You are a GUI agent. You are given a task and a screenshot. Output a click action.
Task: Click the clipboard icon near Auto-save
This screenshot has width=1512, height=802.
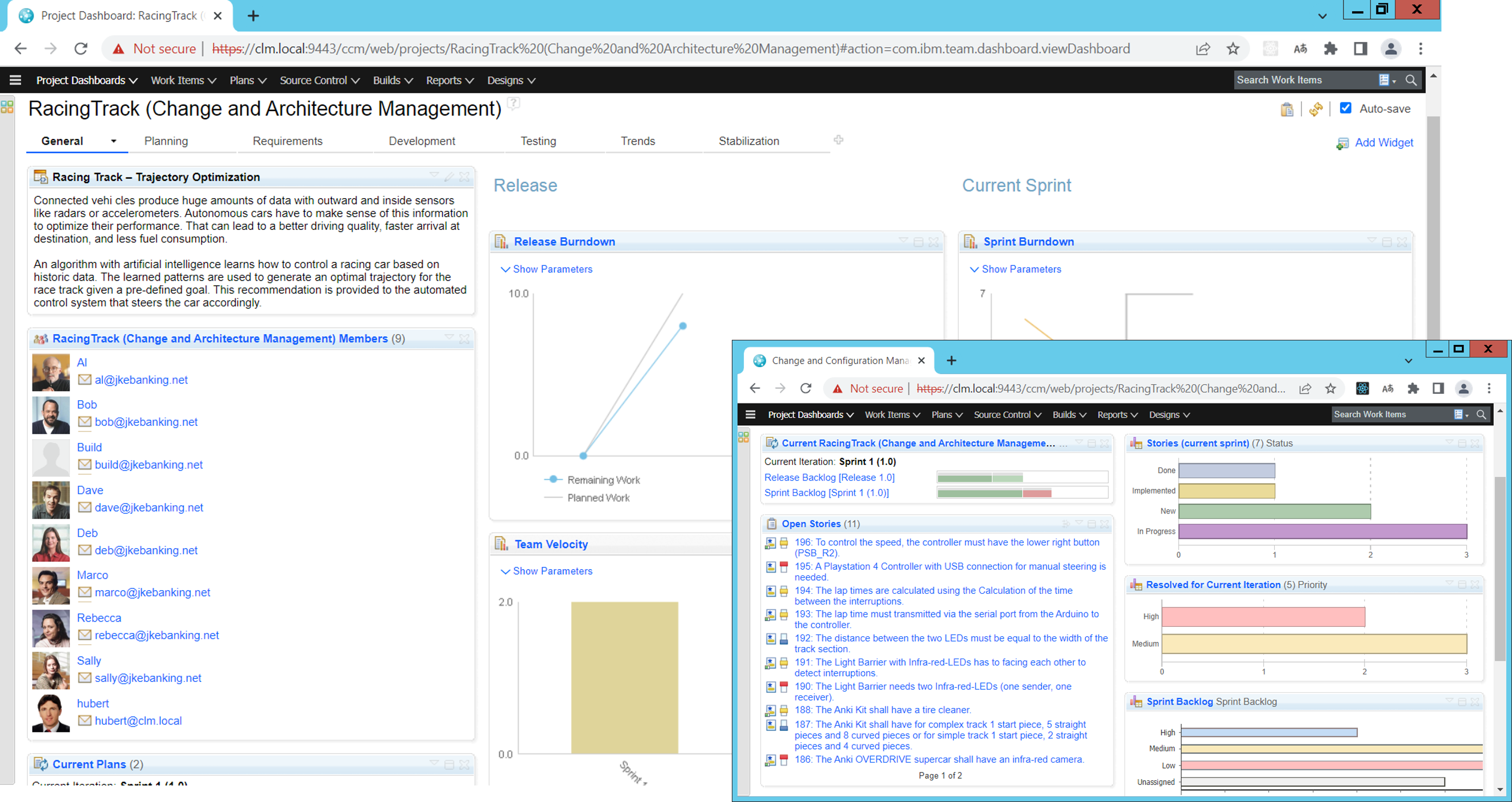1287,109
